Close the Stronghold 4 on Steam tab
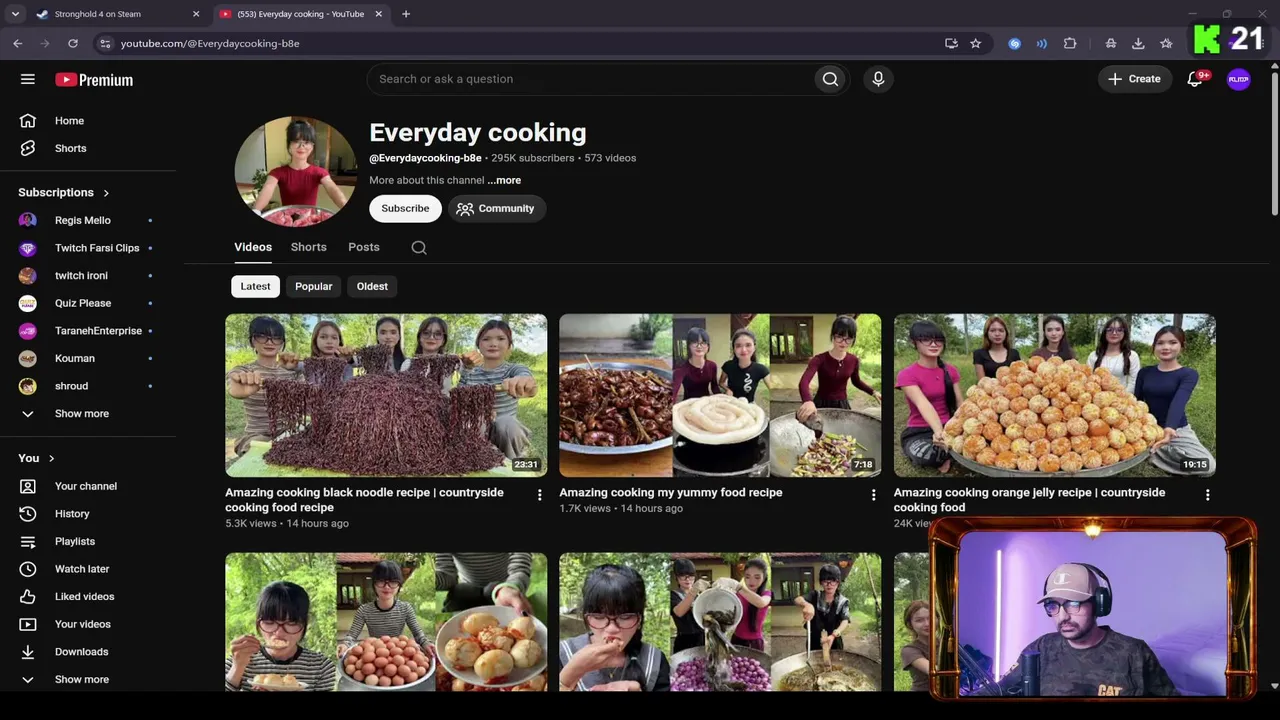The width and height of the screenshot is (1280, 720). tap(196, 14)
